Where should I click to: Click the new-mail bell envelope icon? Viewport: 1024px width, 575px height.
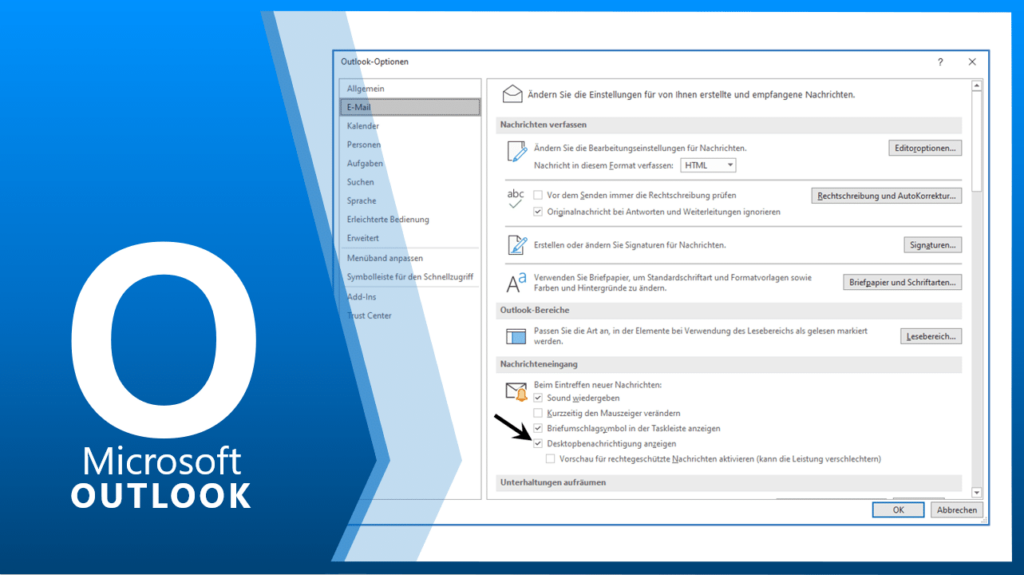517,391
